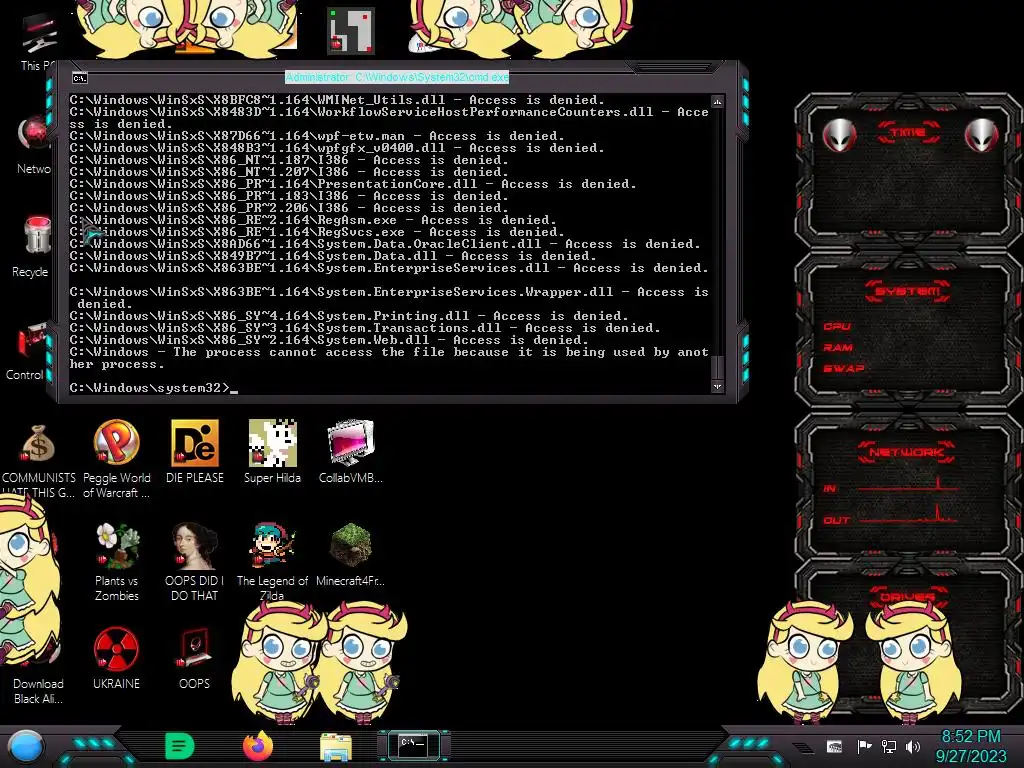Switch to the cmd taskbar button
Screen dimensions: 1024x768
[x=413, y=745]
